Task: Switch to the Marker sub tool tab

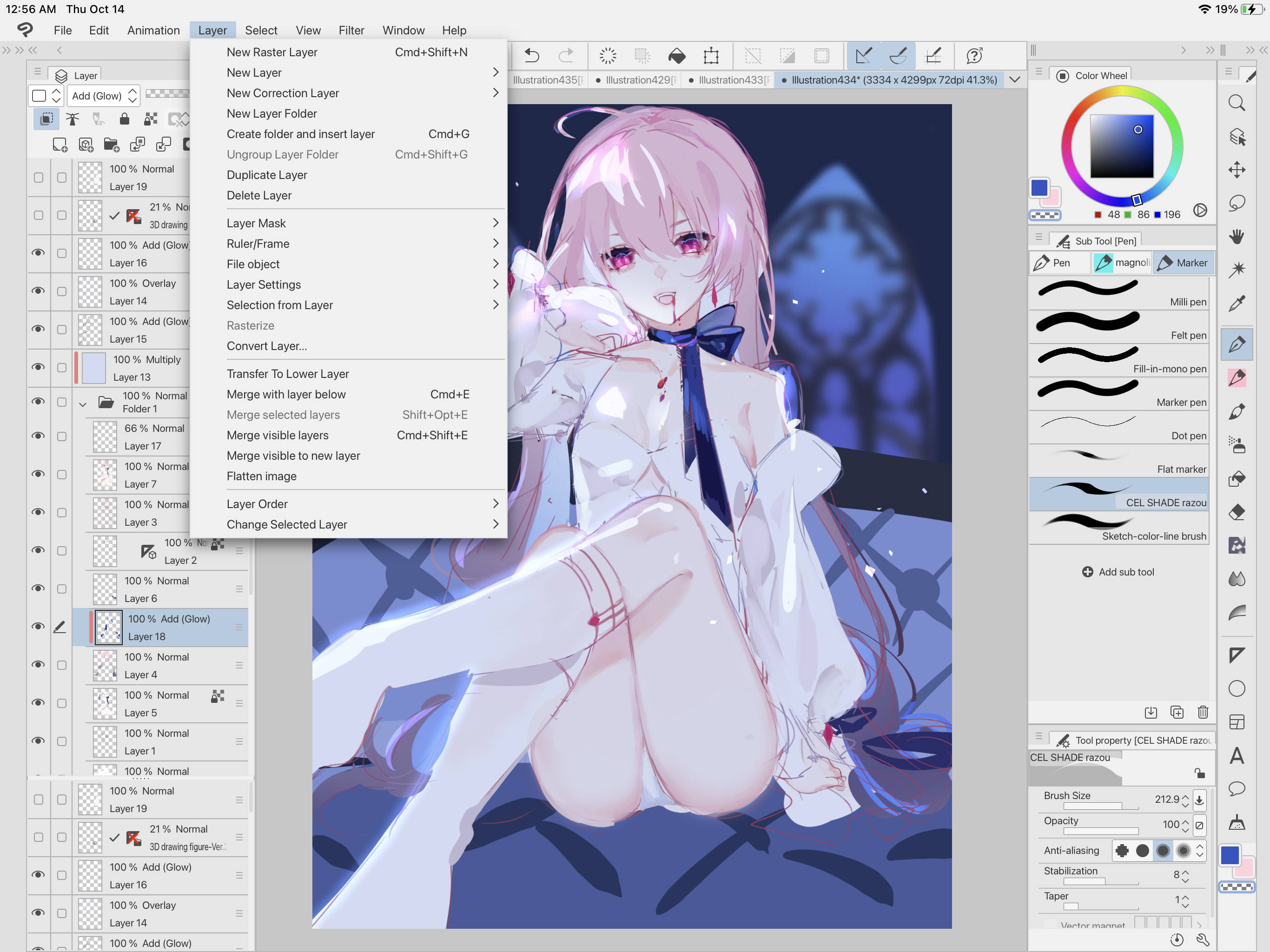Action: tap(1183, 262)
